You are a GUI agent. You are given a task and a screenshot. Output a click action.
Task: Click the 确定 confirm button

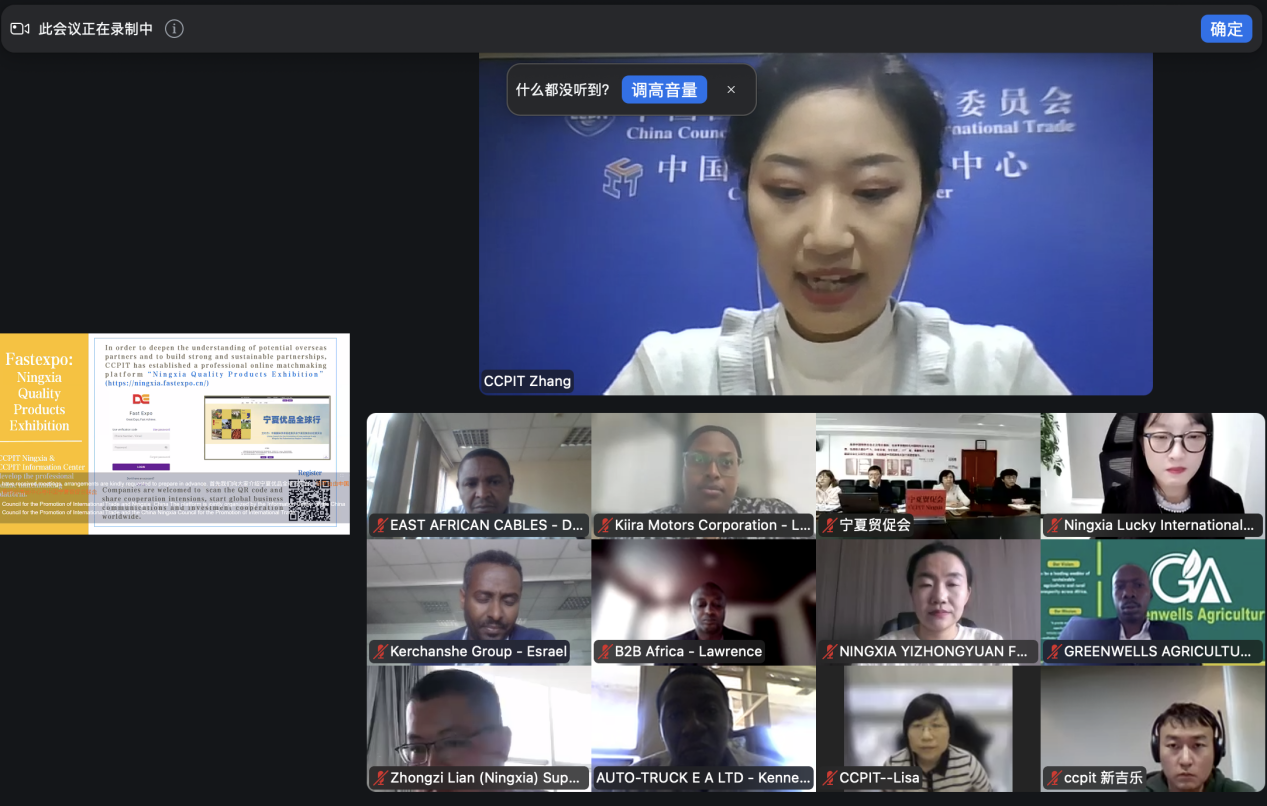click(1226, 29)
